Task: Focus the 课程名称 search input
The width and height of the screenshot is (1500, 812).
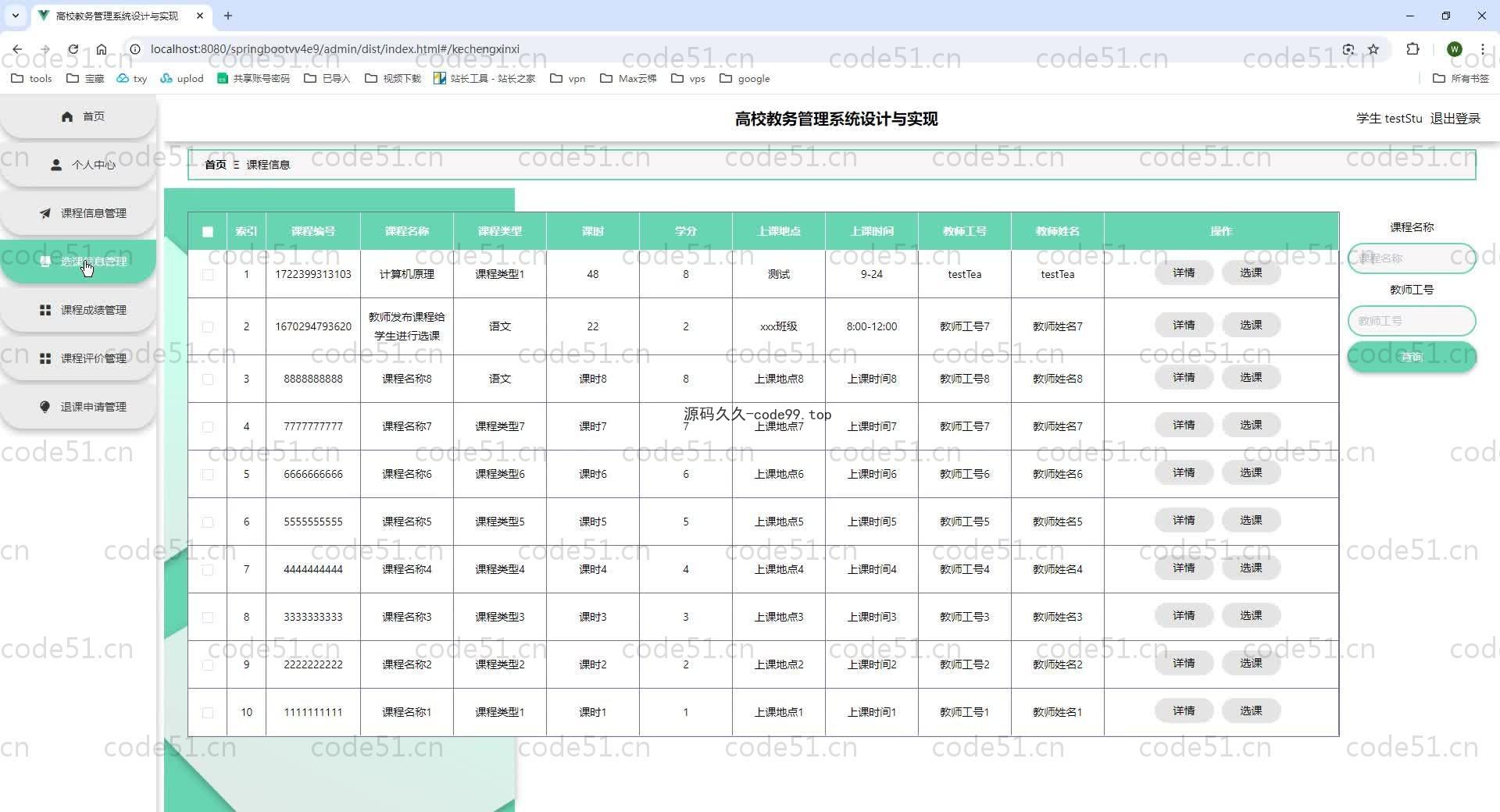Action: [1412, 258]
